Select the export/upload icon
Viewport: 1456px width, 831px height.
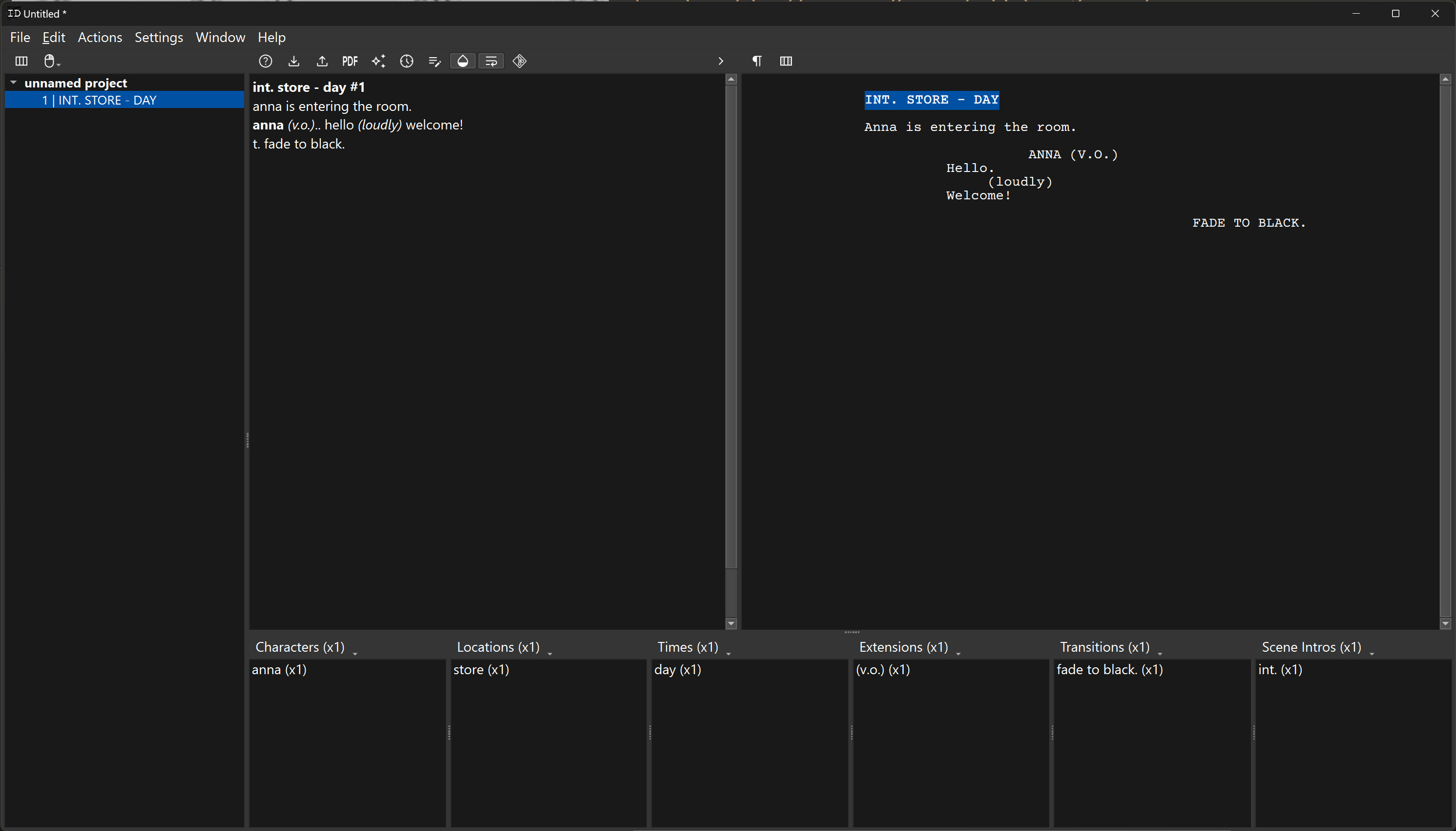click(322, 61)
